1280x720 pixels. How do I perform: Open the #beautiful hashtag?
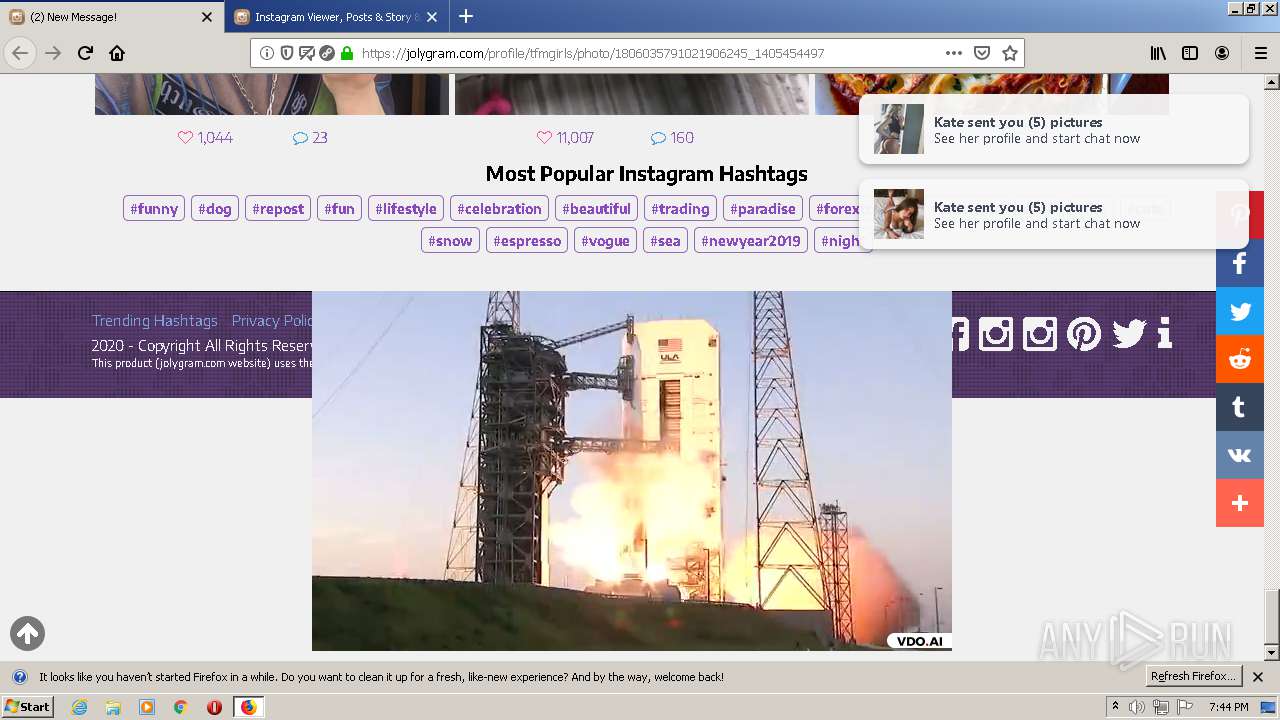click(596, 209)
